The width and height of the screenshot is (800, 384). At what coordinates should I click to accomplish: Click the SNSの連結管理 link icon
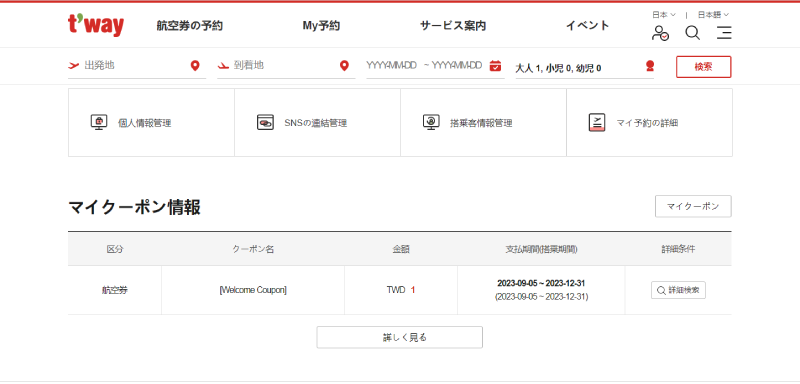coord(265,122)
